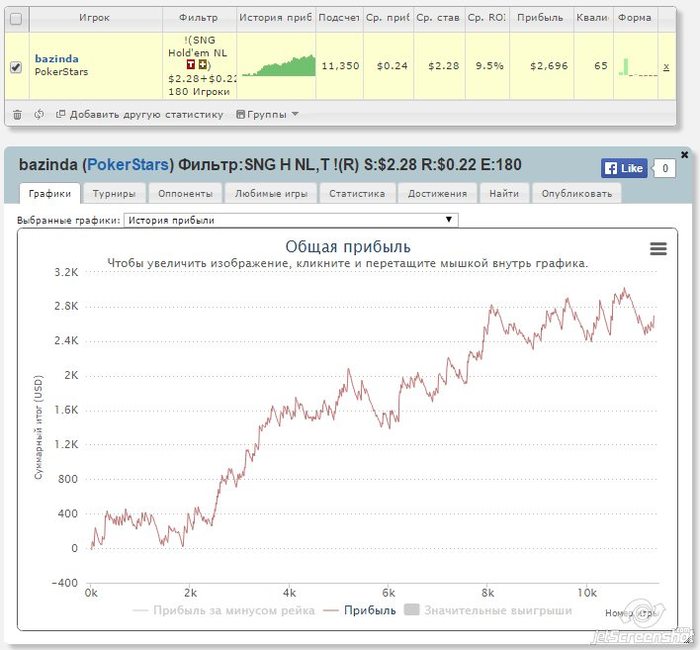Screen dimensions: 700x650
Task: Toggle Значительные выигрыши legend
Action: 488,610
